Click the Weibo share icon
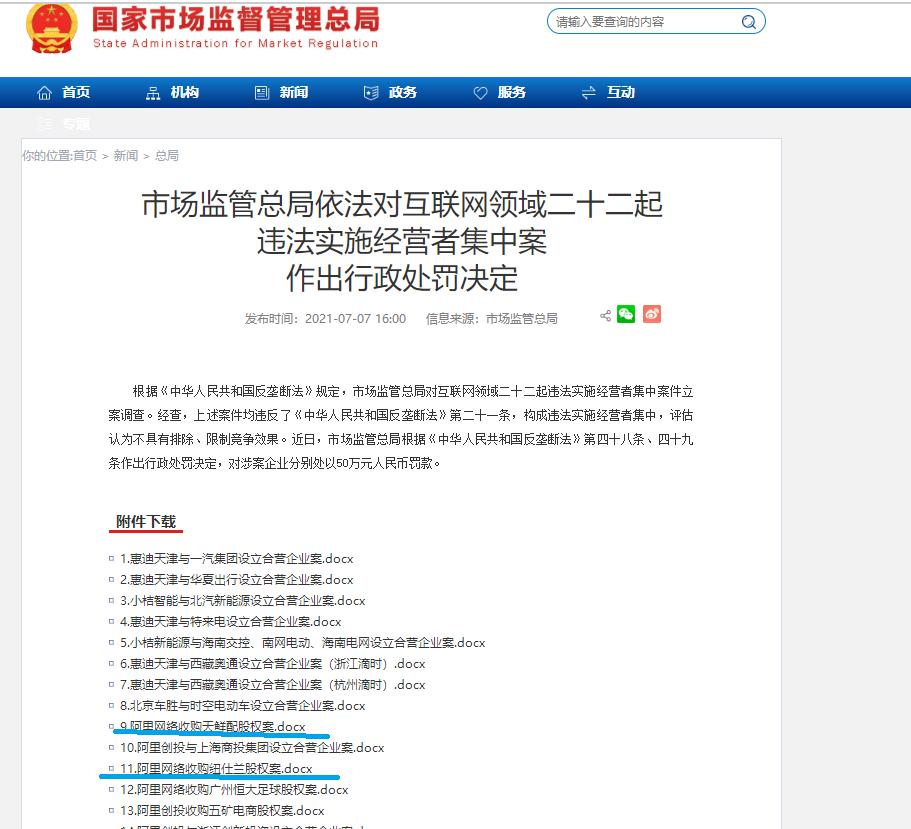Image resolution: width=911 pixels, height=829 pixels. [651, 314]
